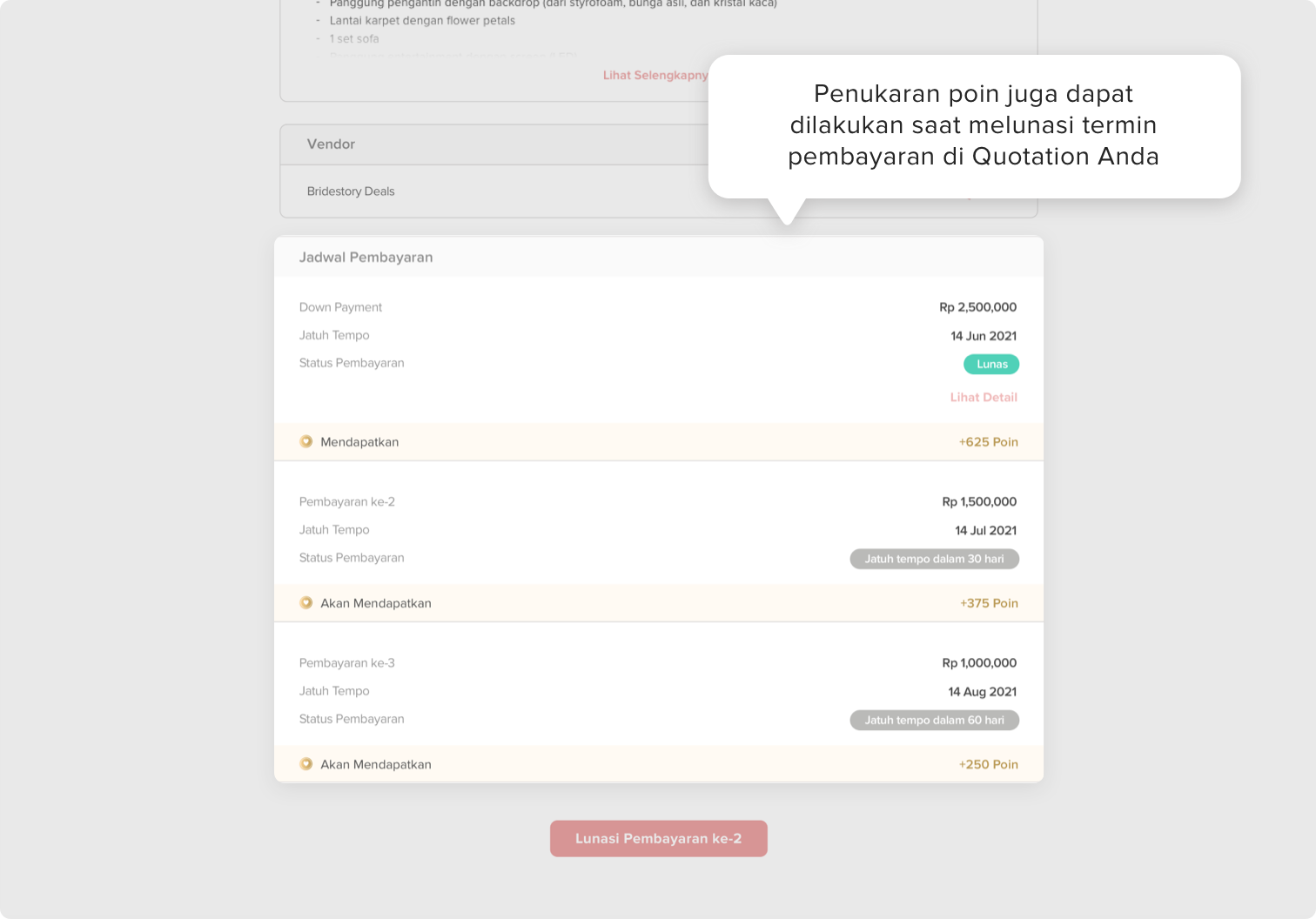Click the 14 Jun 2021 due date
This screenshot has height=919, width=1316.
[x=983, y=336]
